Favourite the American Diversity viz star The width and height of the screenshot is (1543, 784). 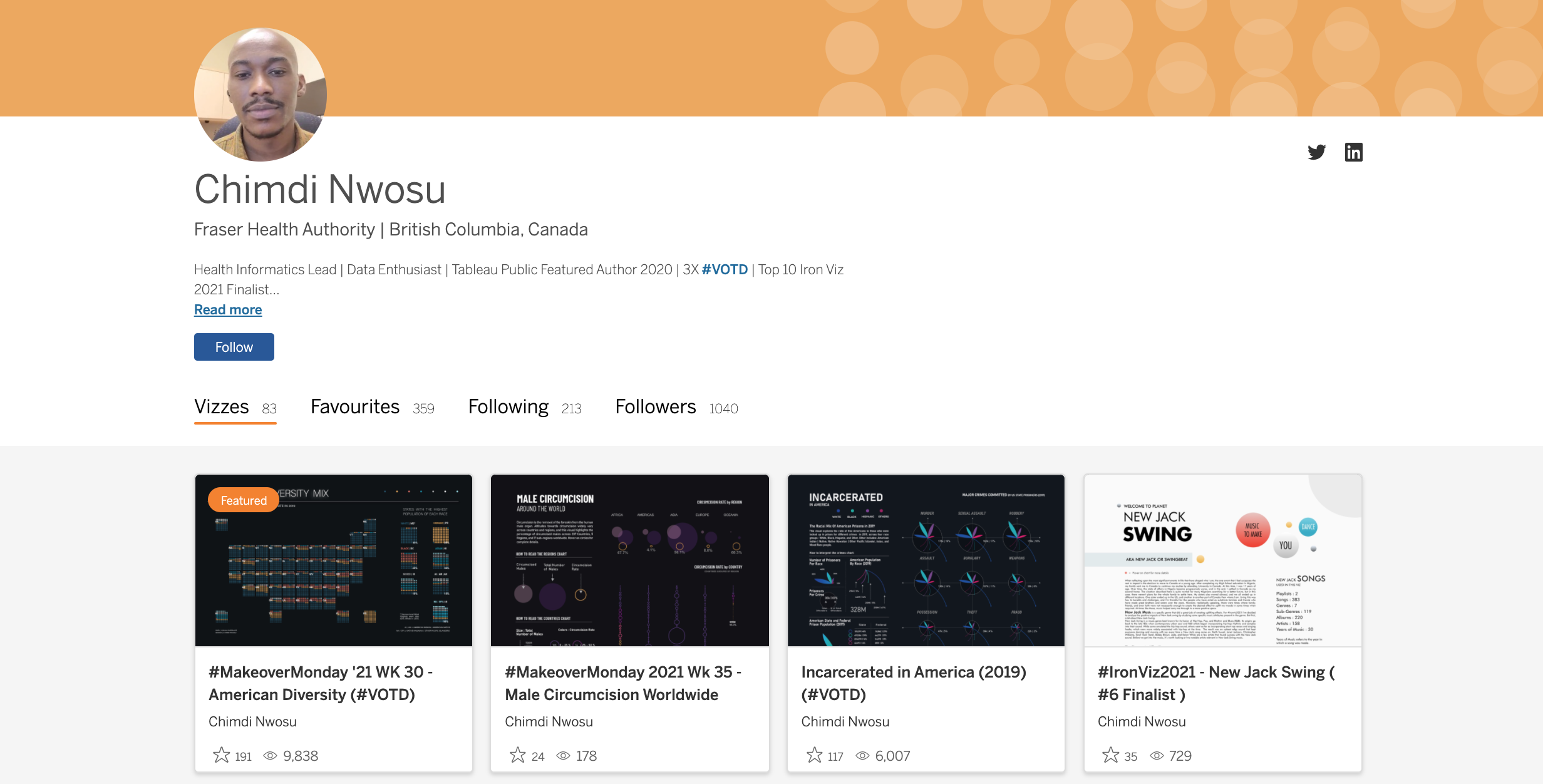point(222,755)
